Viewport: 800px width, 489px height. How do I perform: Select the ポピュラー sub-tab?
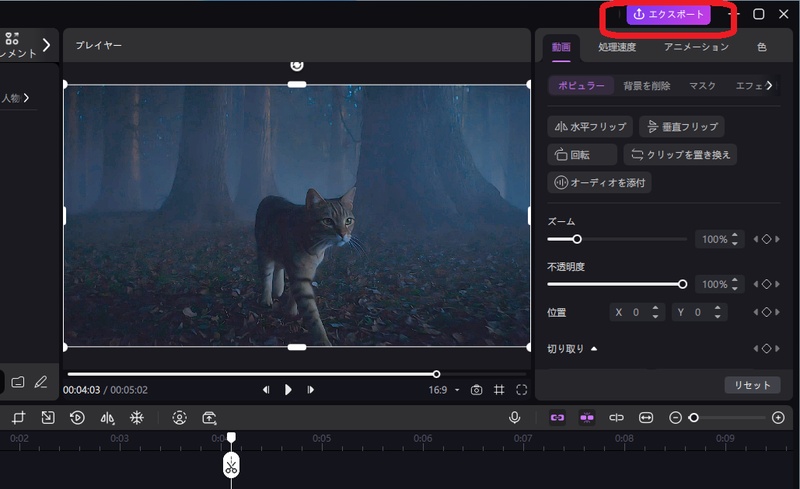[581, 86]
